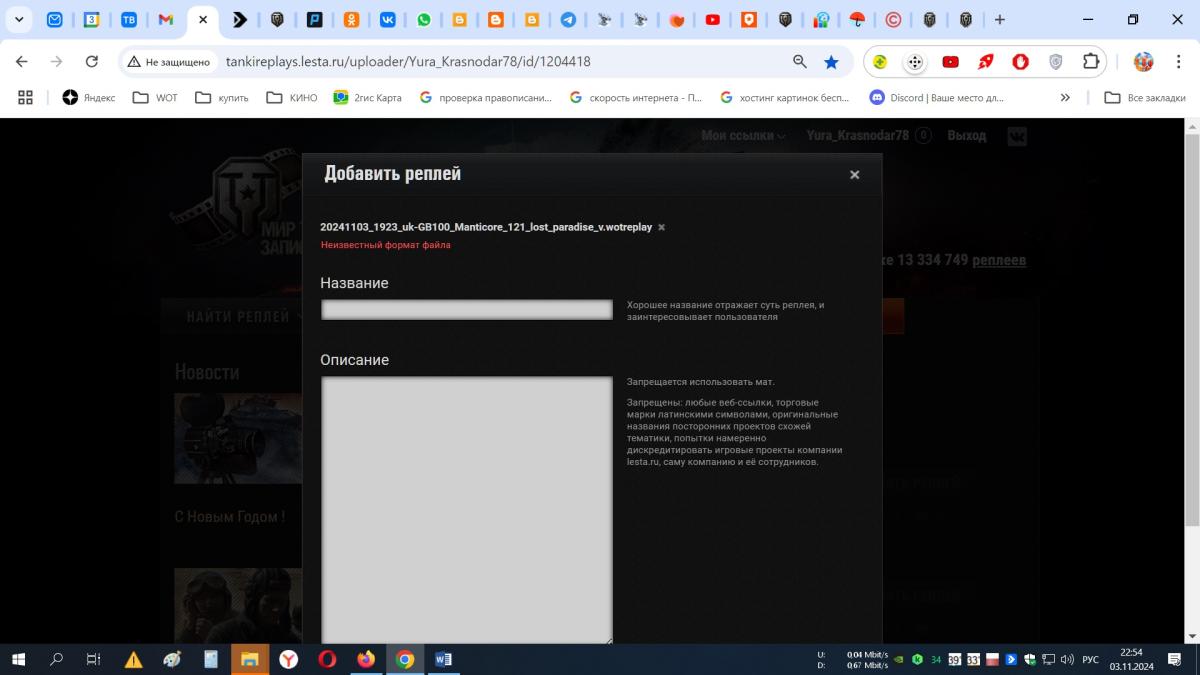Bookmark this page with the star icon
The width and height of the screenshot is (1200, 675).
(831, 62)
